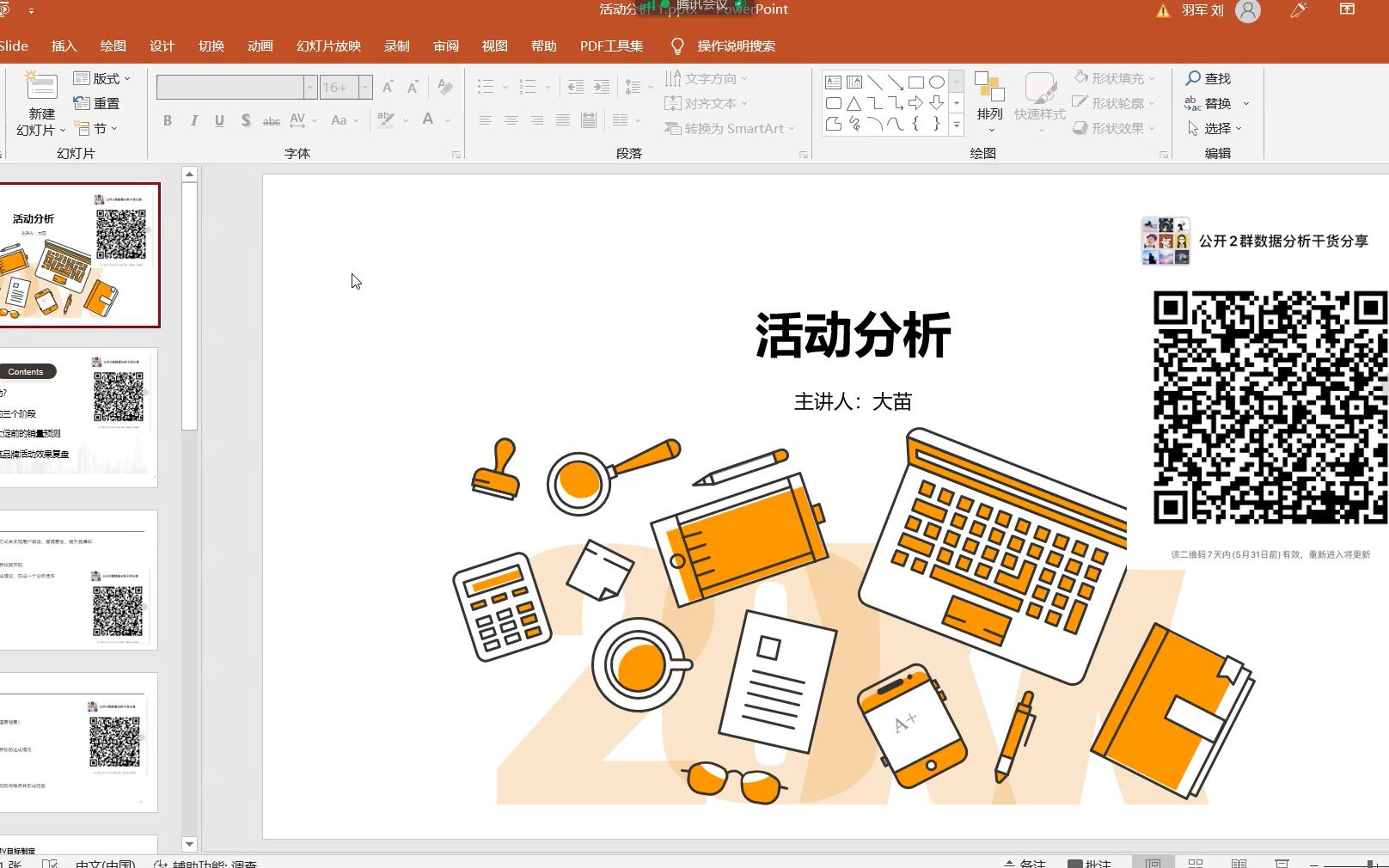
Task: Clear all formatting with eraser icon
Action: (444, 87)
